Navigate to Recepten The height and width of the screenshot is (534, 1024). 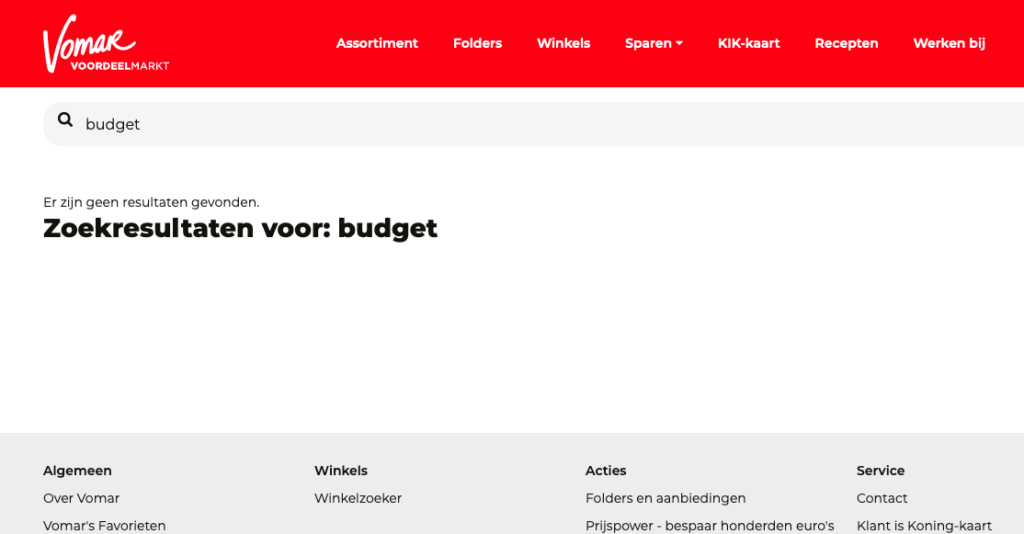point(846,43)
